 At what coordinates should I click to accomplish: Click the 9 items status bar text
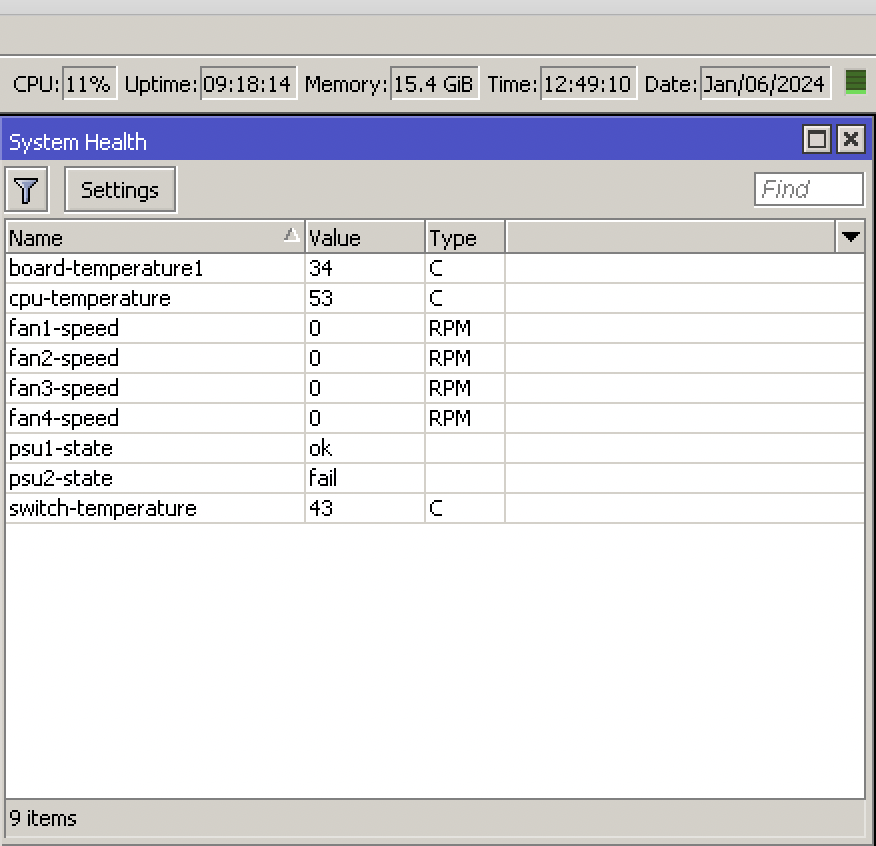(x=42, y=818)
